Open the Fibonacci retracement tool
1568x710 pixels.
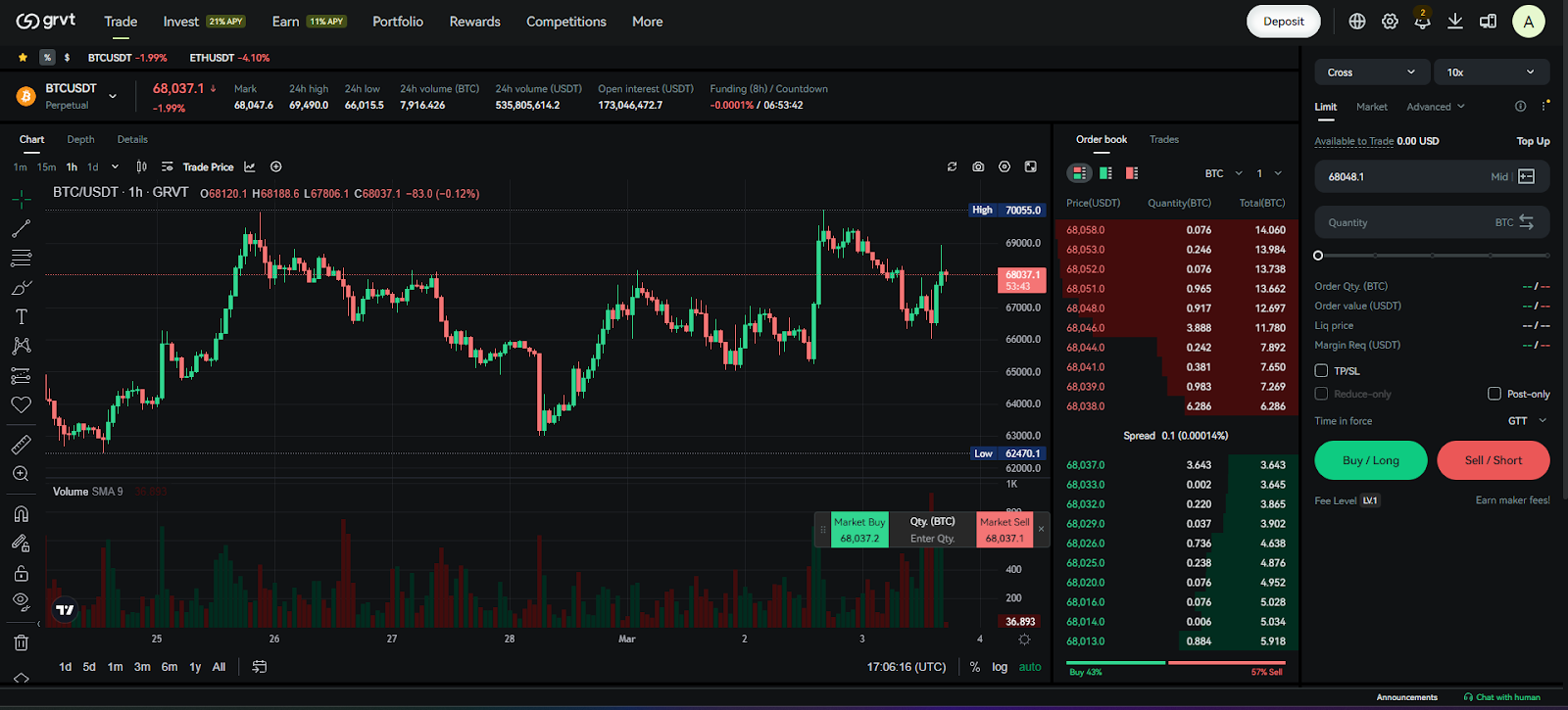pyautogui.click(x=21, y=259)
